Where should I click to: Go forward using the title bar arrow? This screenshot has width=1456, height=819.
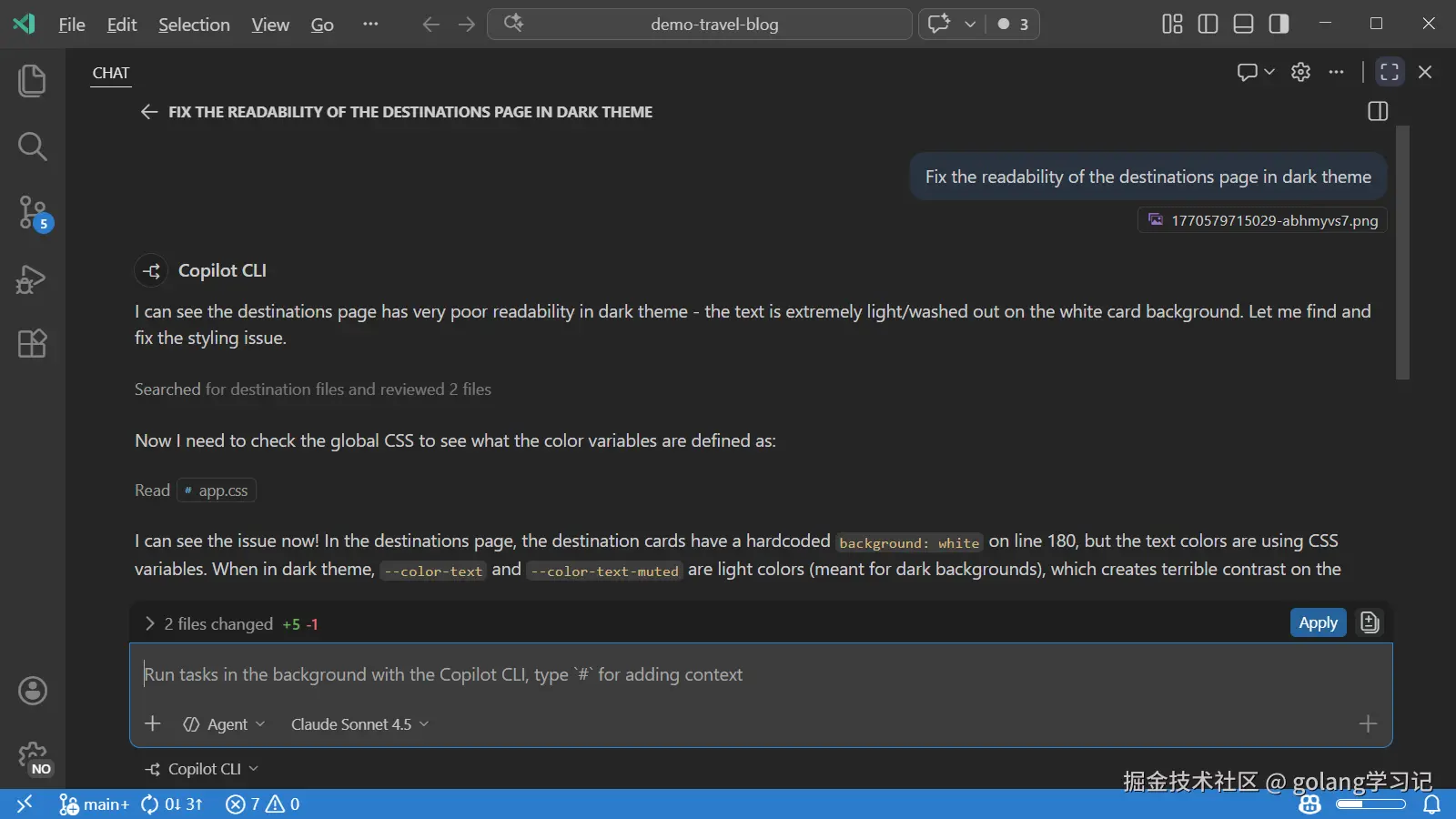point(467,25)
